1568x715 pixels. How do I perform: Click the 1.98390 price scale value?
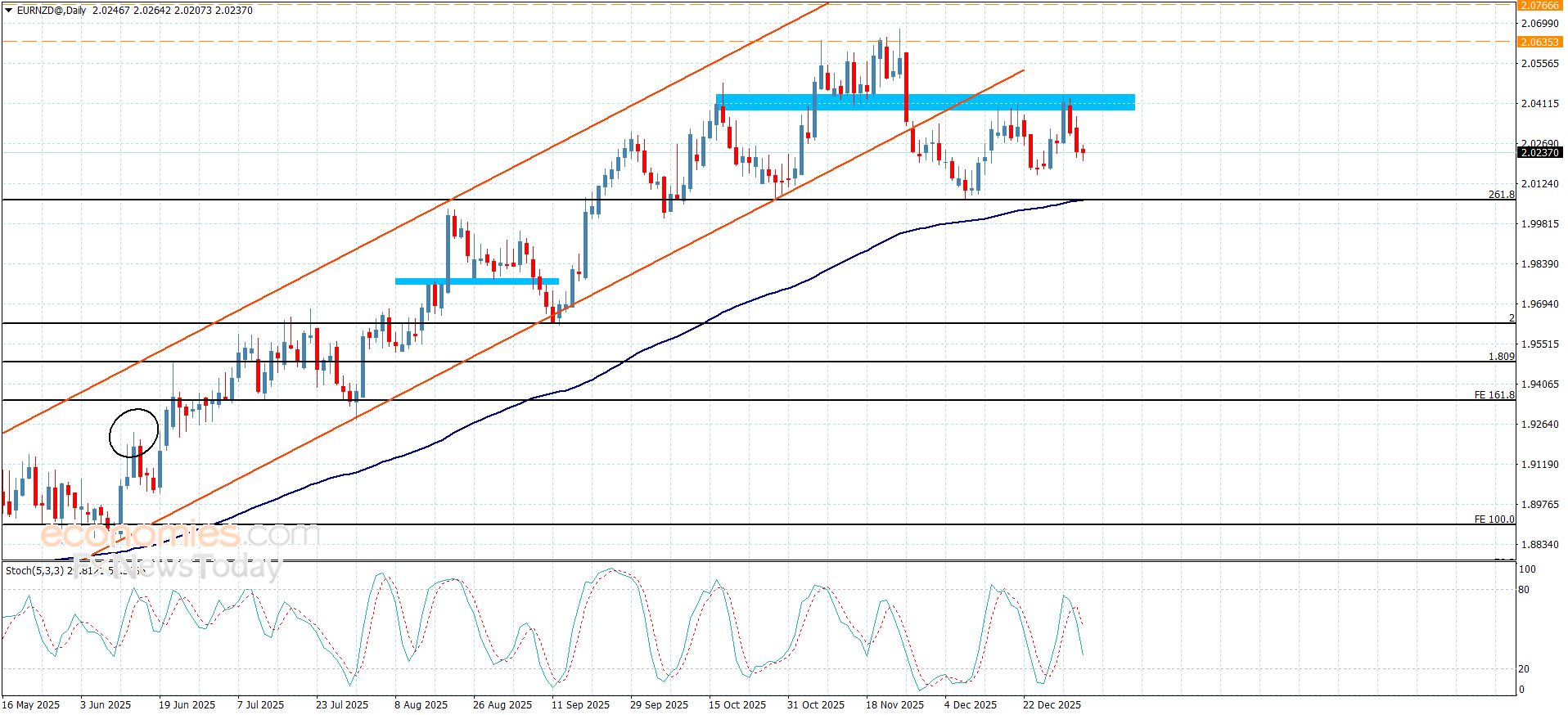click(x=1539, y=264)
